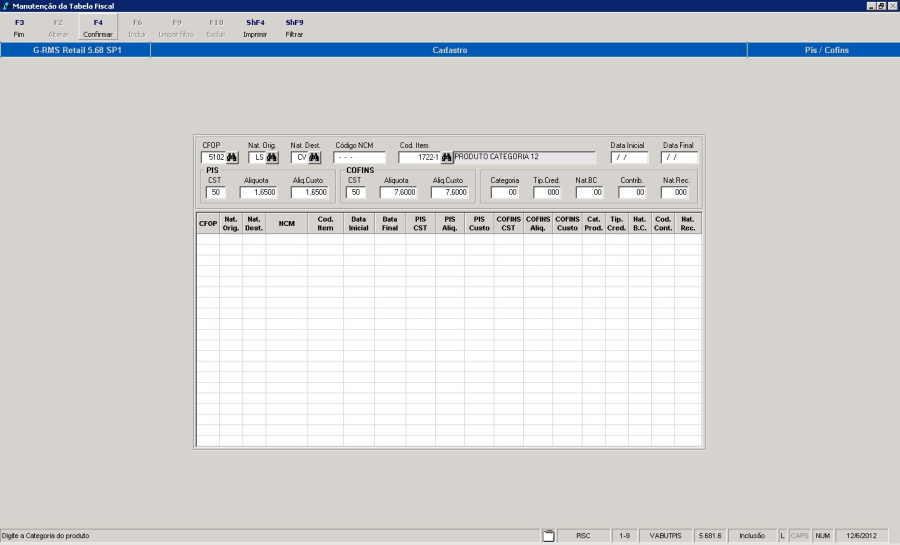Viewport: 900px width, 545px height.
Task: Click the NUM indicator in status bar
Action: pyautogui.click(x=823, y=536)
